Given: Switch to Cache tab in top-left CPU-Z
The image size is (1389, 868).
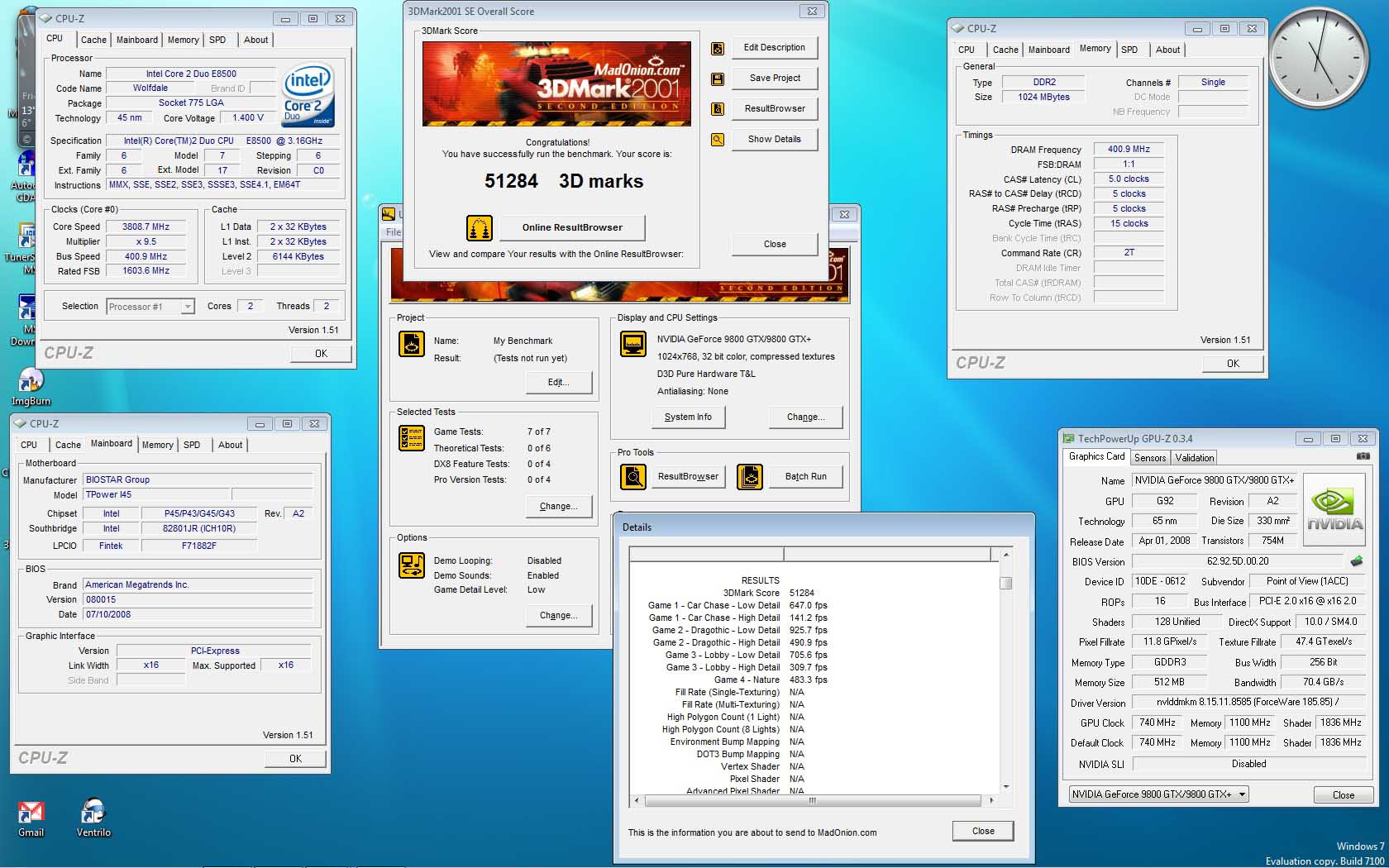Looking at the screenshot, I should pyautogui.click(x=93, y=40).
